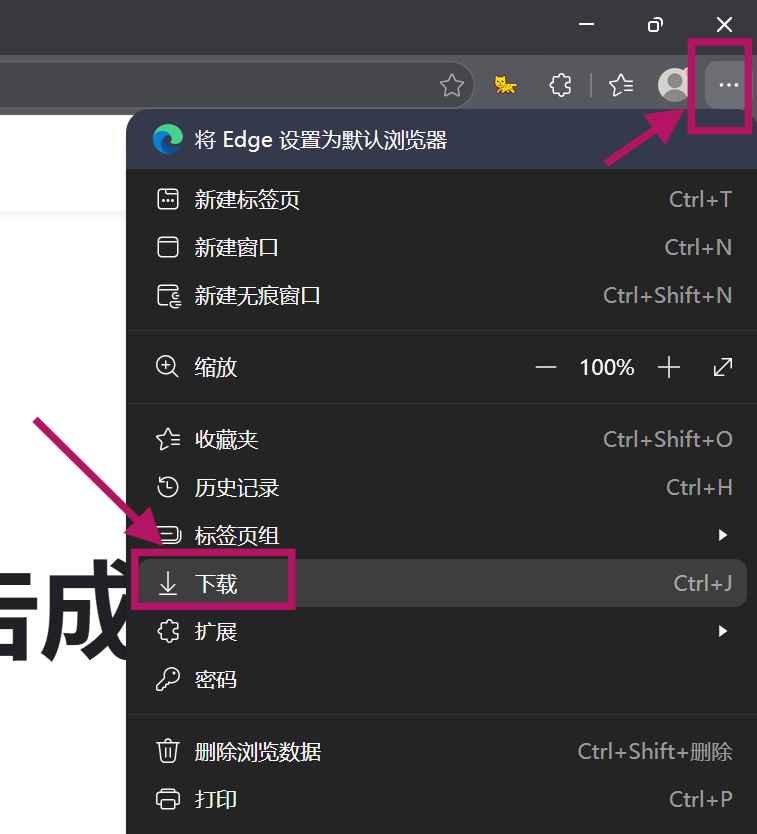Open Passwords (密码) menu item
The height and width of the screenshot is (834, 757).
pos(442,680)
